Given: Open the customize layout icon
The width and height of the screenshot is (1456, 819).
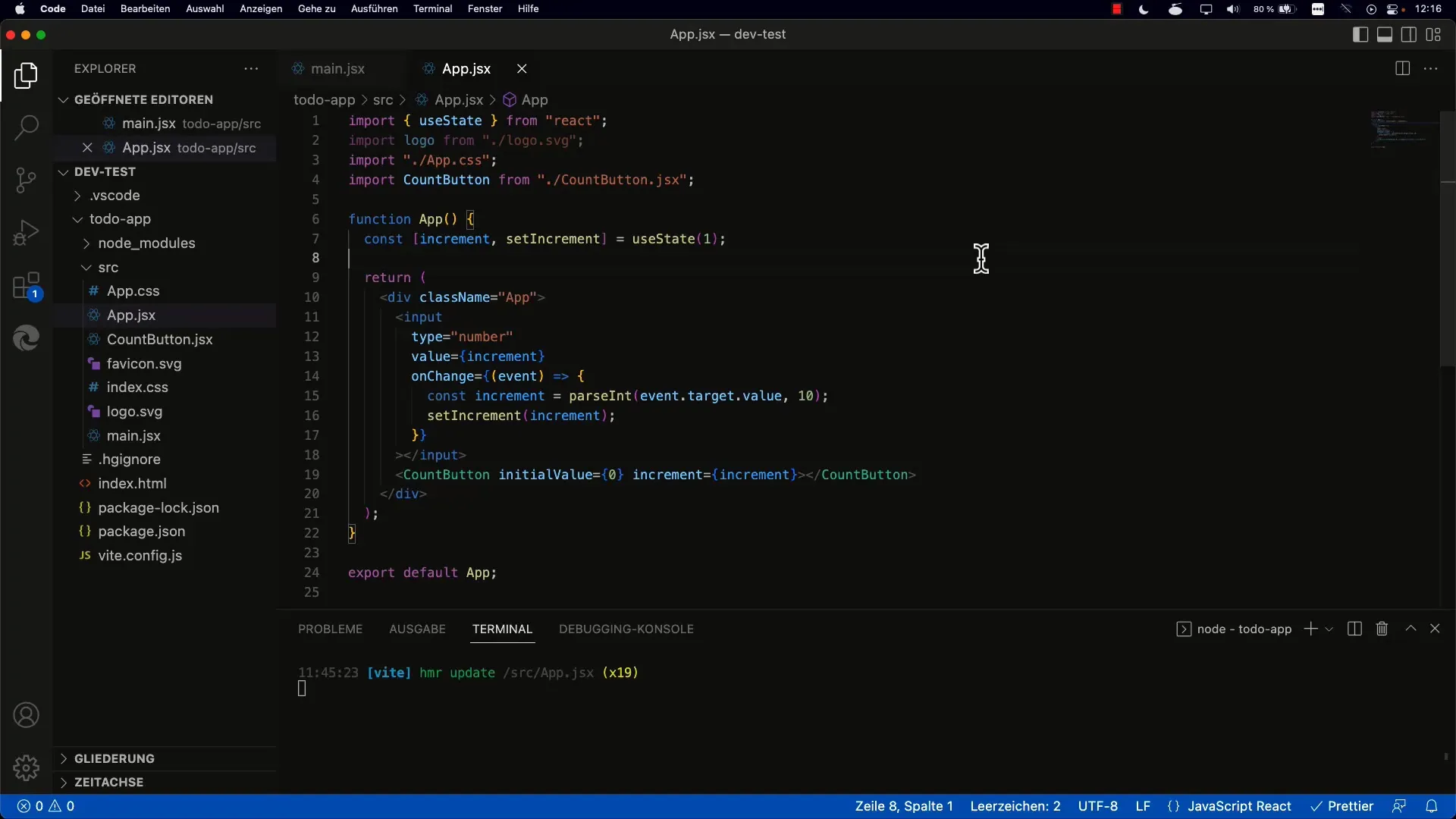Looking at the screenshot, I should pyautogui.click(x=1433, y=35).
